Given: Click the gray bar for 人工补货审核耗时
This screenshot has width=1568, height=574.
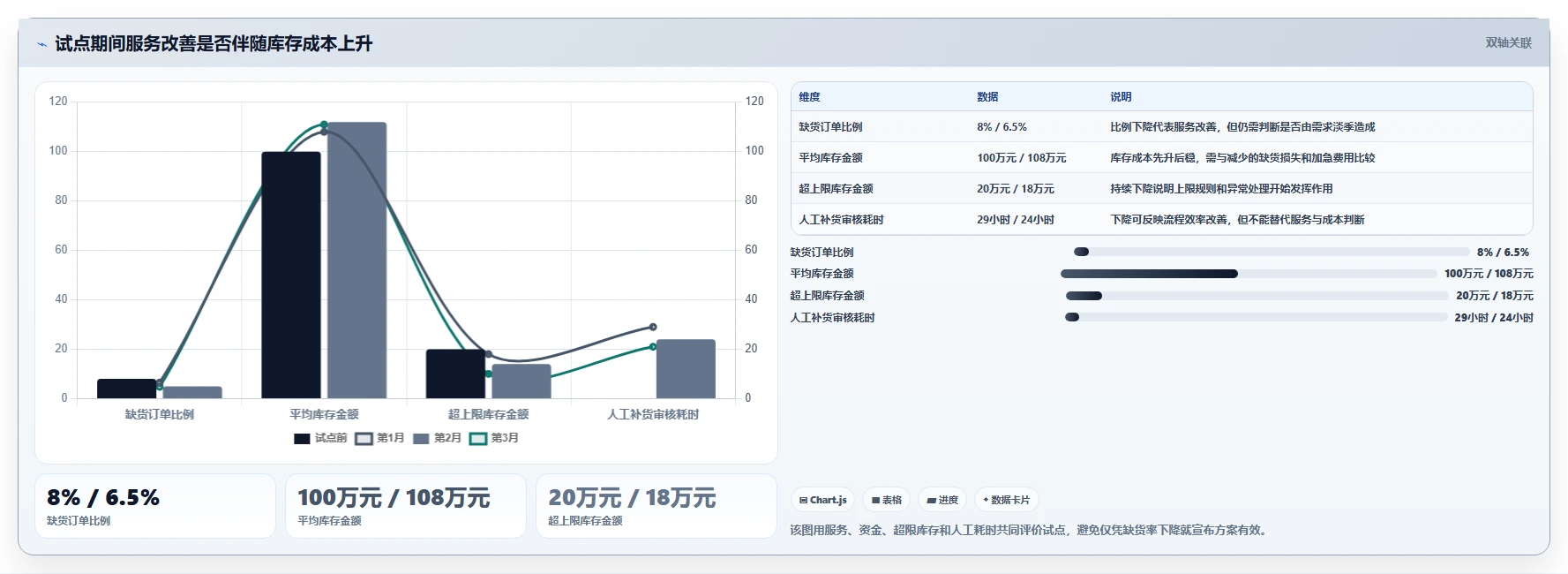Looking at the screenshot, I should [686, 368].
